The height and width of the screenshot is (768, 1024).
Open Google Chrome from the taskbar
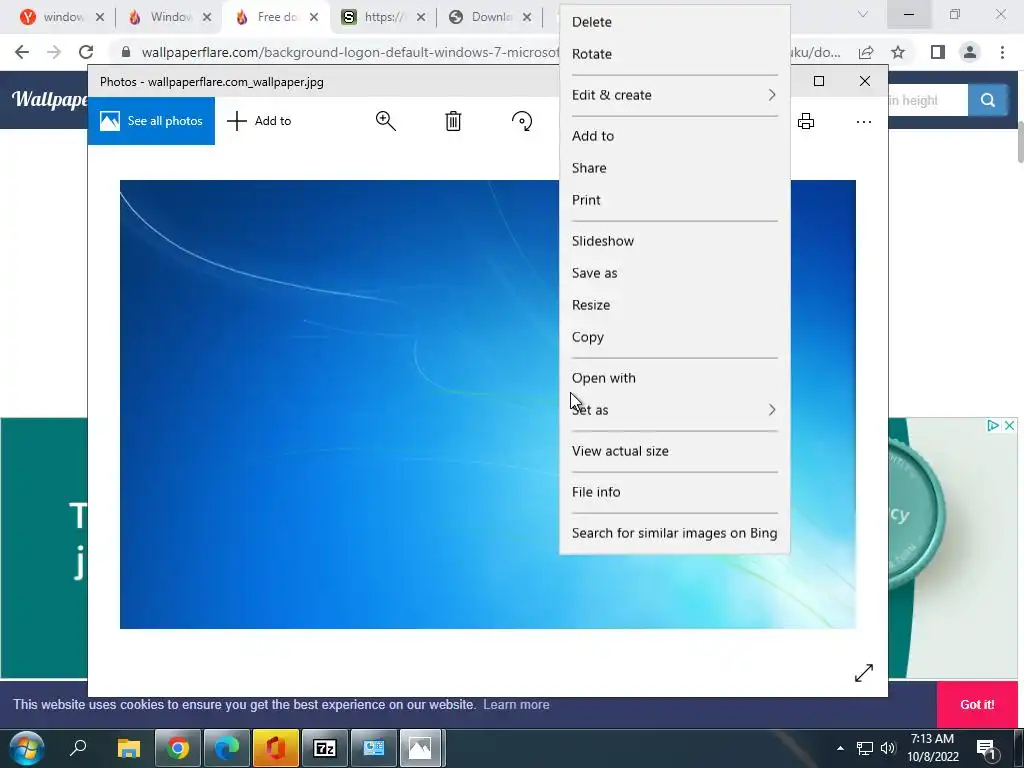tap(178, 748)
